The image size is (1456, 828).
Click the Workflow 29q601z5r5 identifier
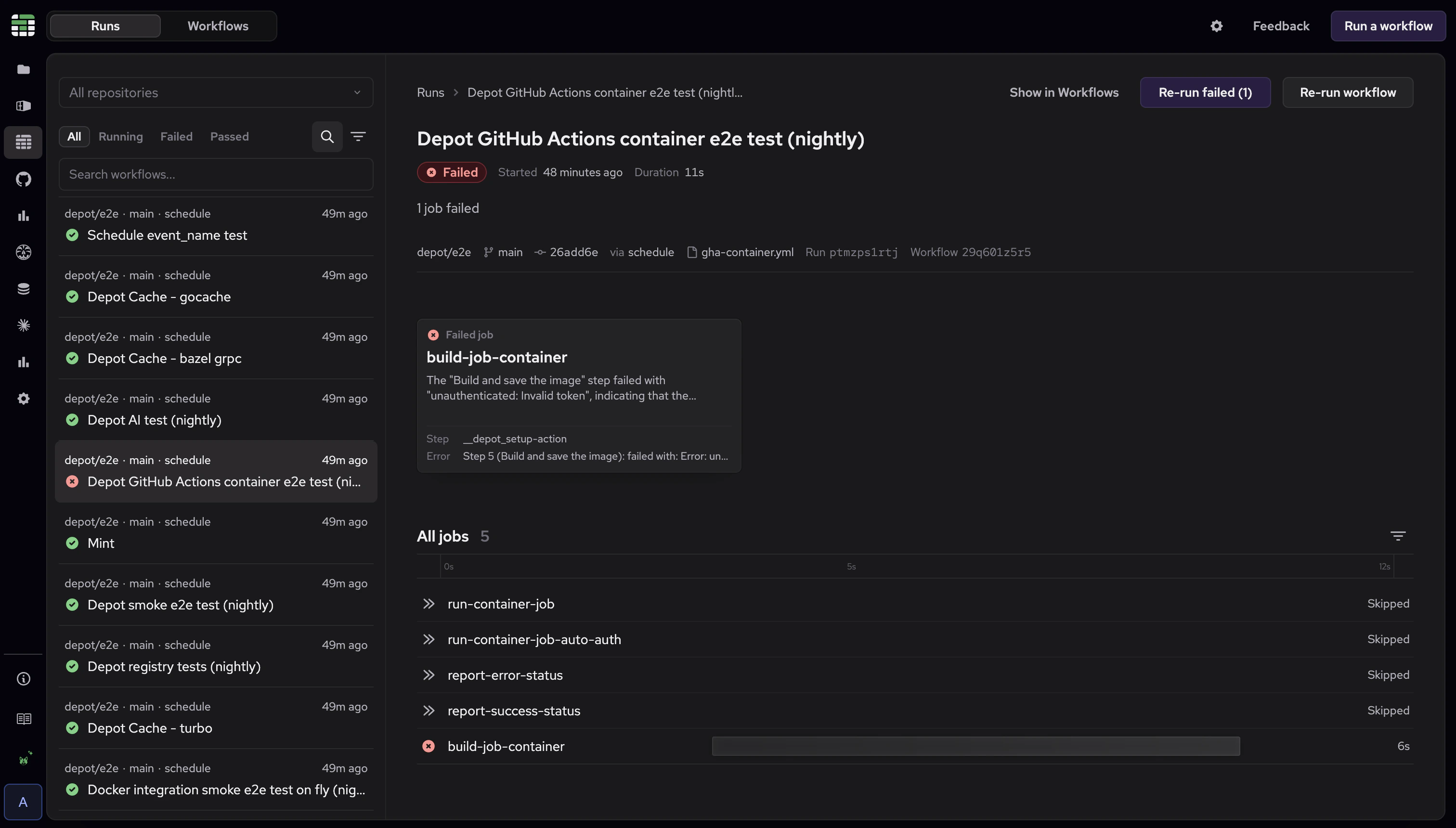click(970, 252)
